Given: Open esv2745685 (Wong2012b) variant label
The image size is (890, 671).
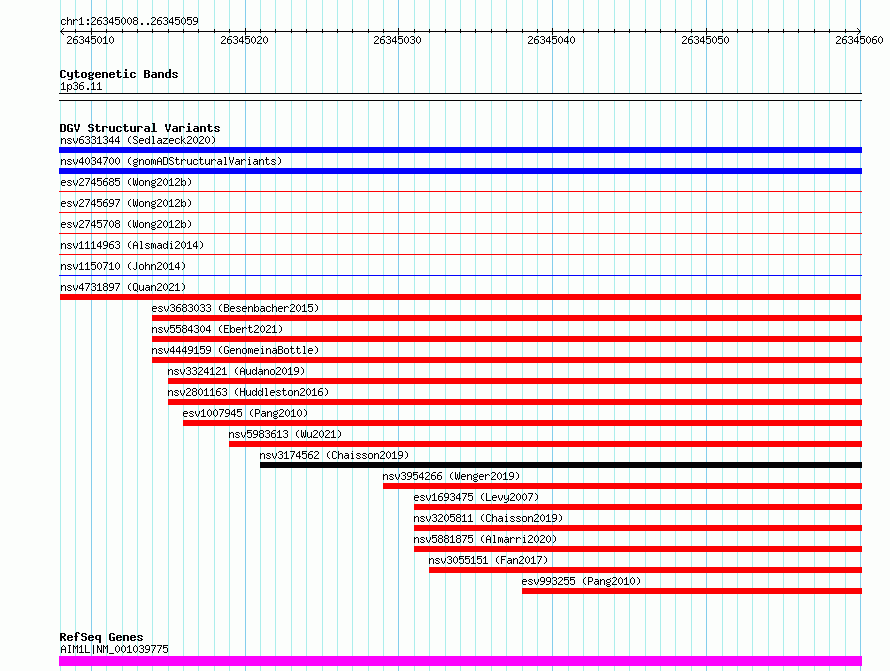Looking at the screenshot, I should pyautogui.click(x=126, y=182).
